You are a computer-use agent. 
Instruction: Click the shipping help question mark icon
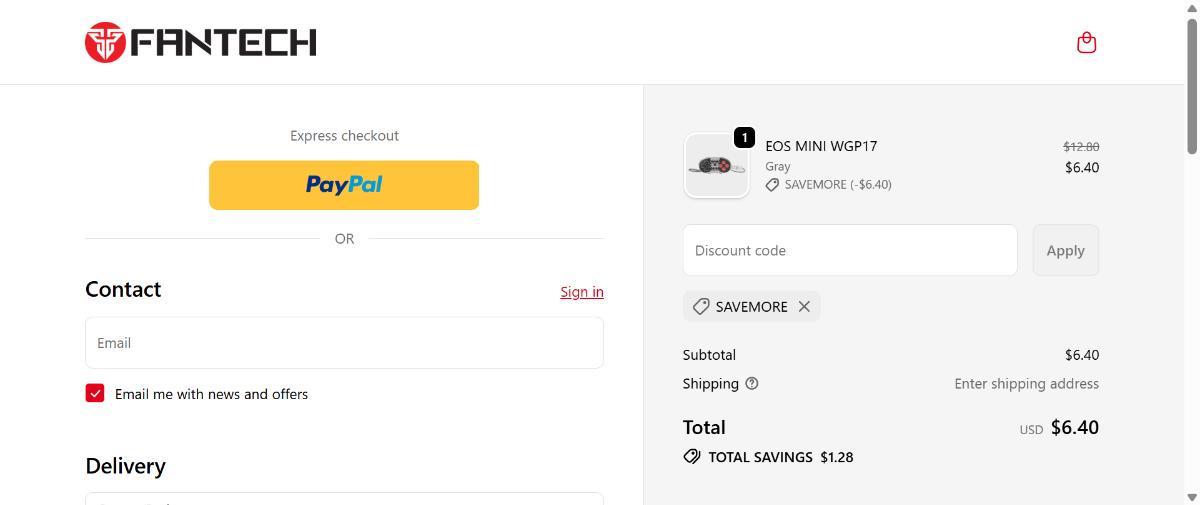click(752, 383)
